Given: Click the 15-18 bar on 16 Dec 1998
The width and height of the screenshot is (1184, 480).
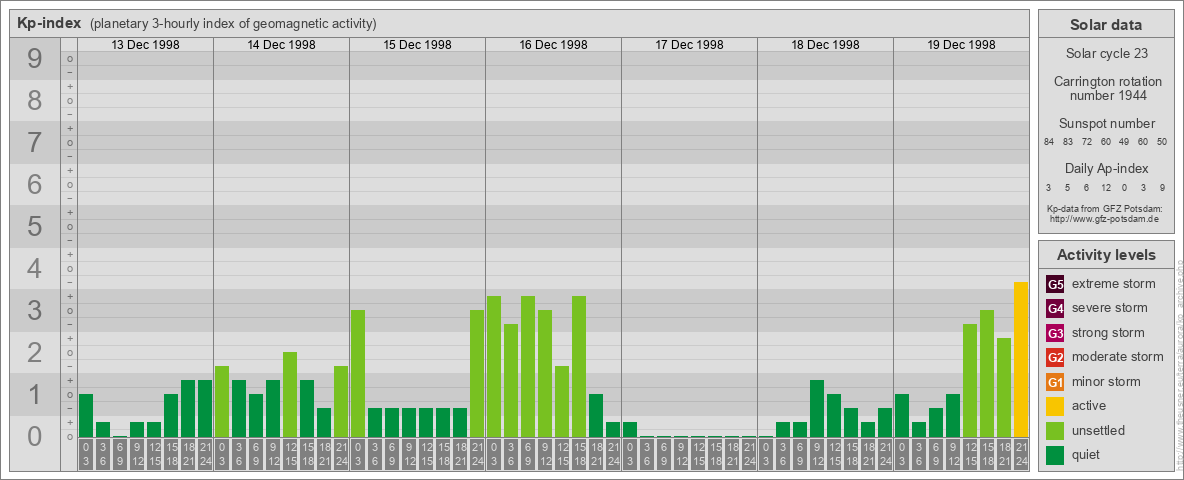Looking at the screenshot, I should click(578, 366).
